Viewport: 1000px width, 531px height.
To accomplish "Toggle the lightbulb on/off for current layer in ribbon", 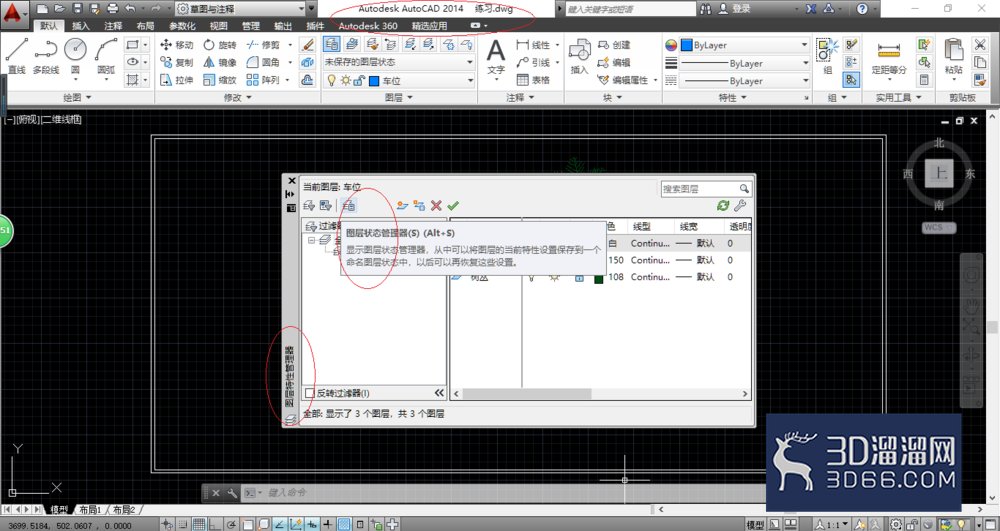I will pos(331,81).
